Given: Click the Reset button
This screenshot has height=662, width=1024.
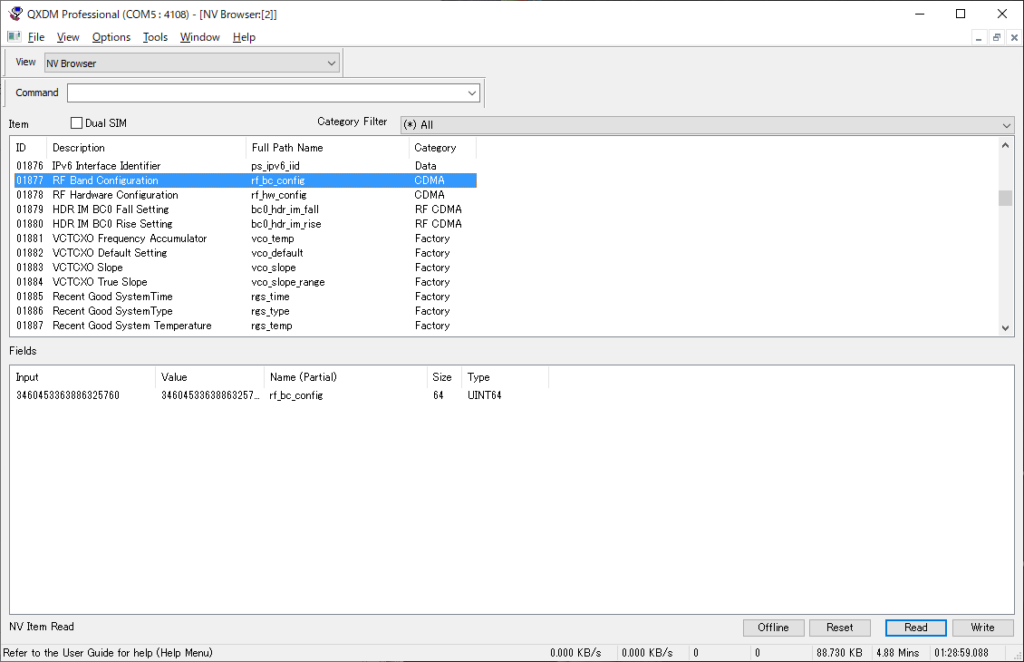Looking at the screenshot, I should point(840,627).
